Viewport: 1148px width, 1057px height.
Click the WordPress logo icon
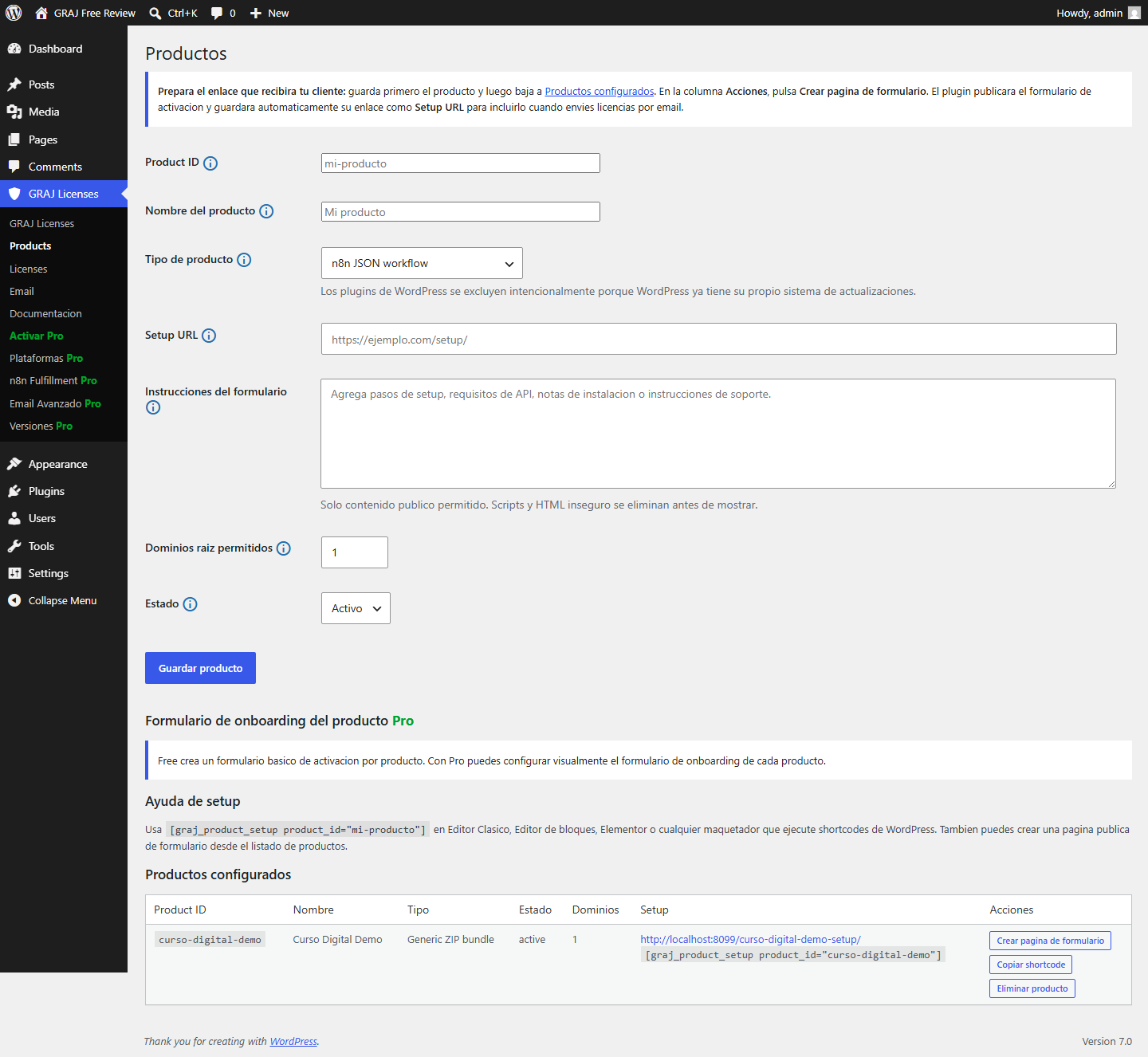[x=14, y=13]
